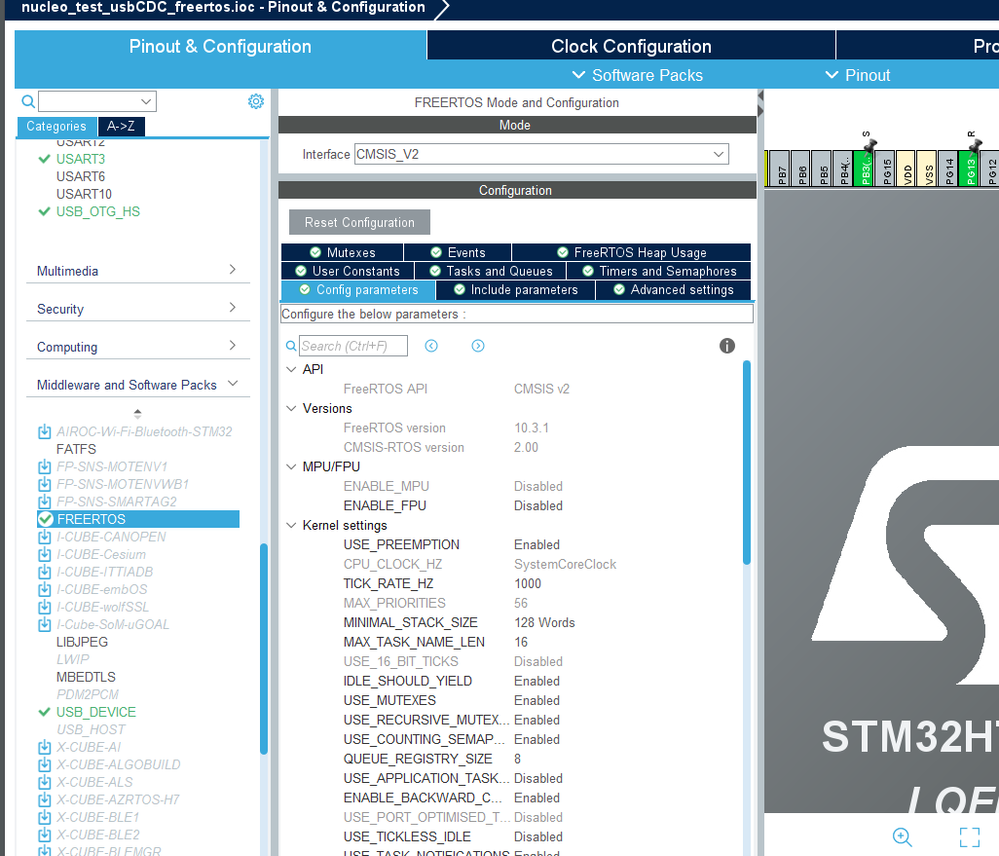
Task: Click download icon beside X-CUBE-ALGOBUILD
Action: coord(45,764)
